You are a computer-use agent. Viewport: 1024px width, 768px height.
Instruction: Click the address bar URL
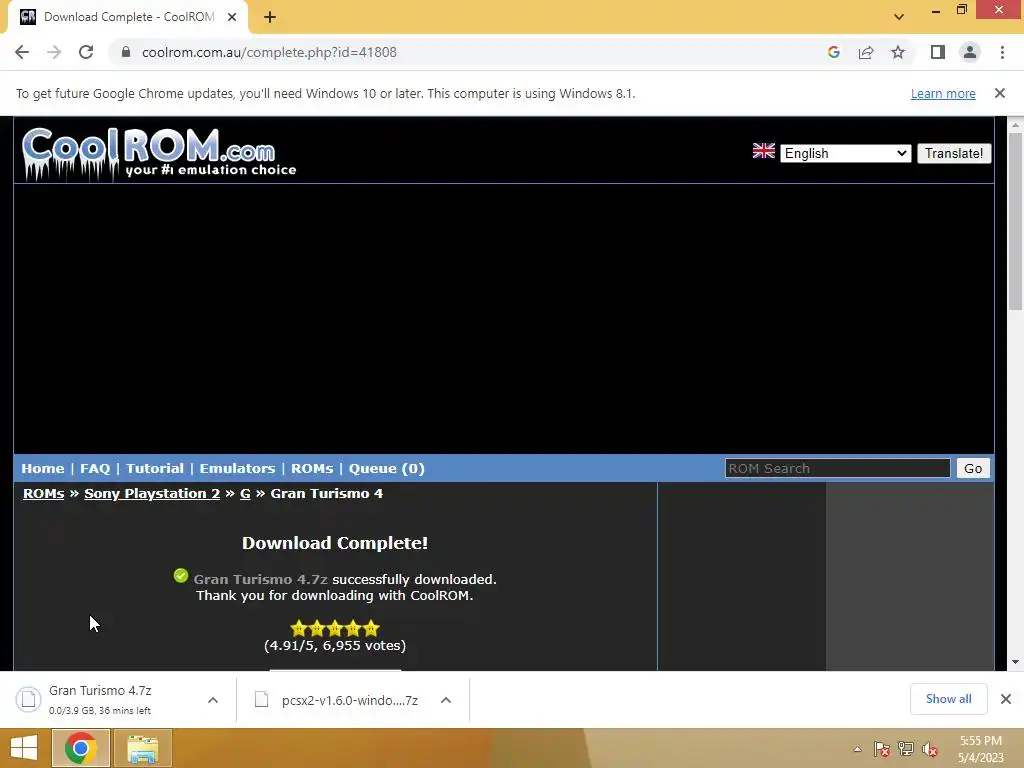click(x=269, y=52)
